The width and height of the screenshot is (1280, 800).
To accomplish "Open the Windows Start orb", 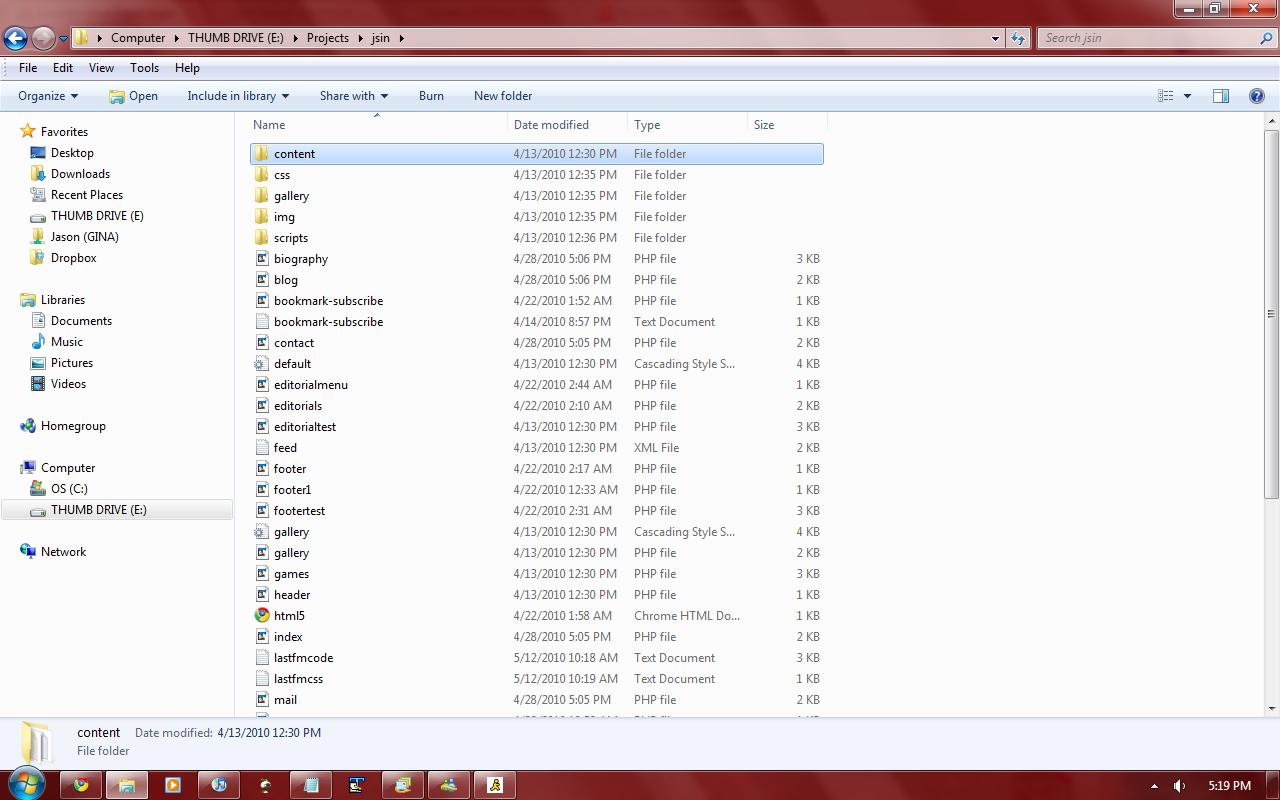I will [27, 785].
